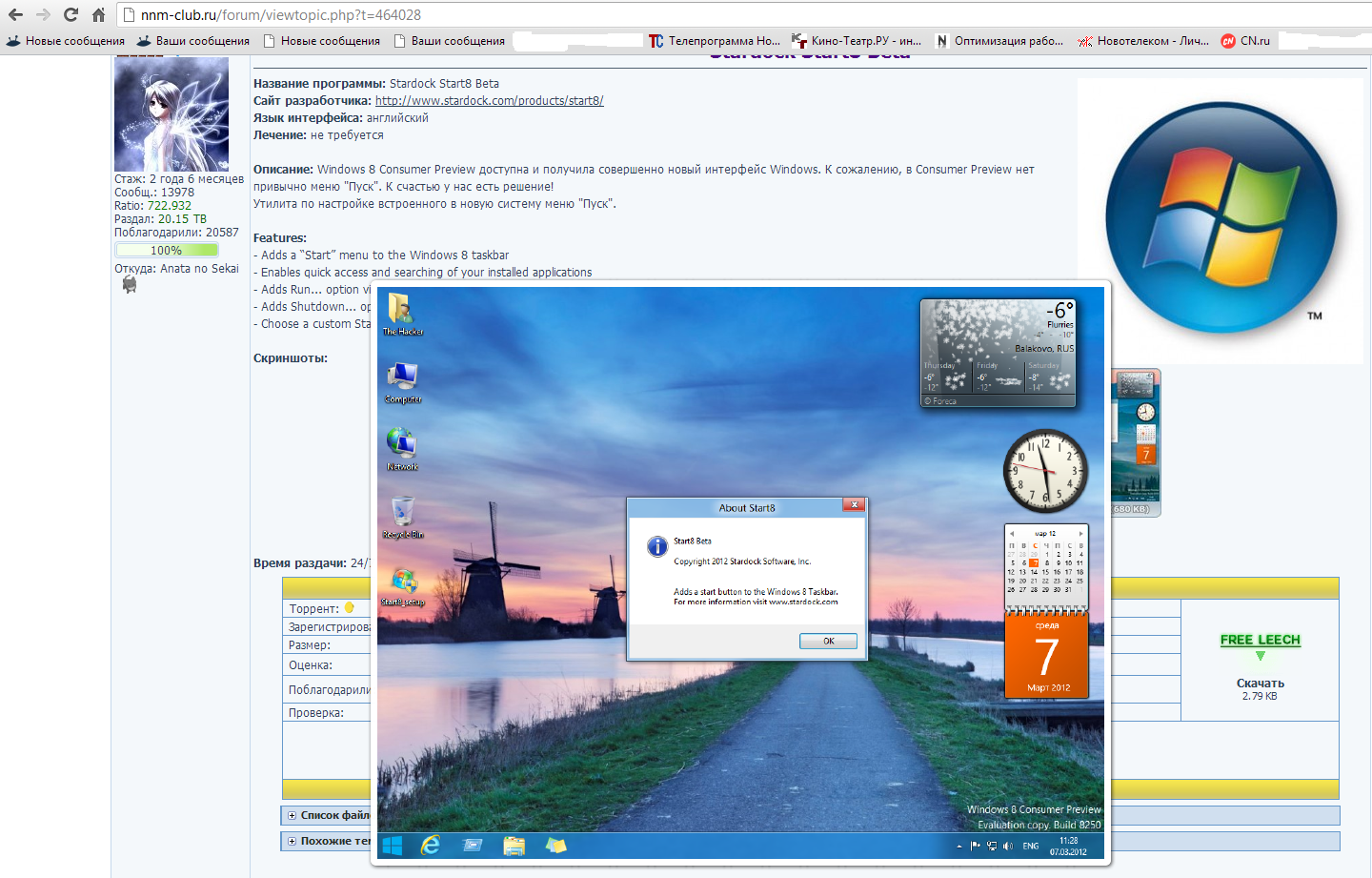1372x878 pixels.
Task: Click the green download arrow under FREE LEECH
Action: [x=1260, y=656]
